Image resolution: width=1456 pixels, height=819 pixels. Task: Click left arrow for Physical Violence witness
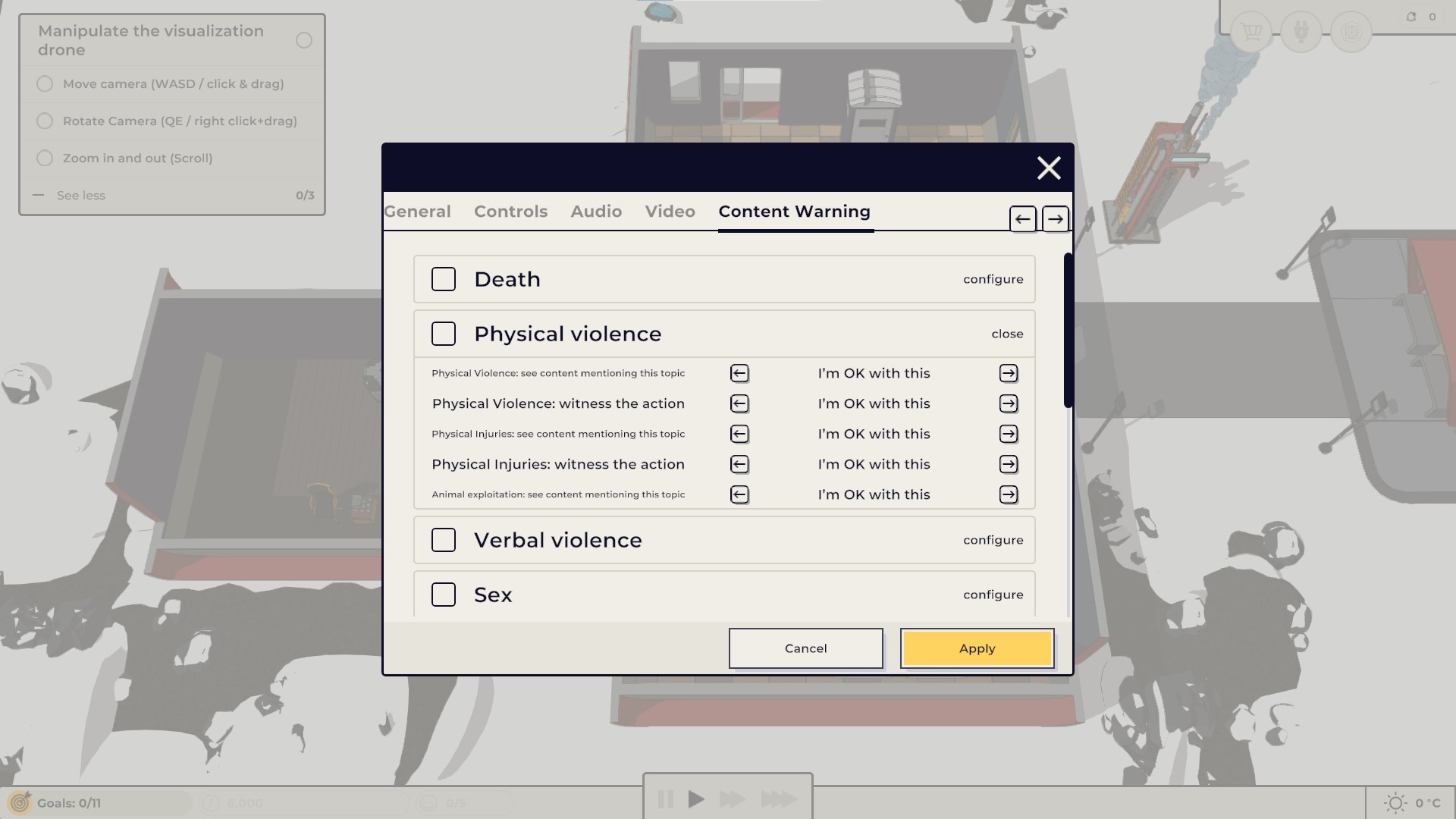[x=739, y=403]
